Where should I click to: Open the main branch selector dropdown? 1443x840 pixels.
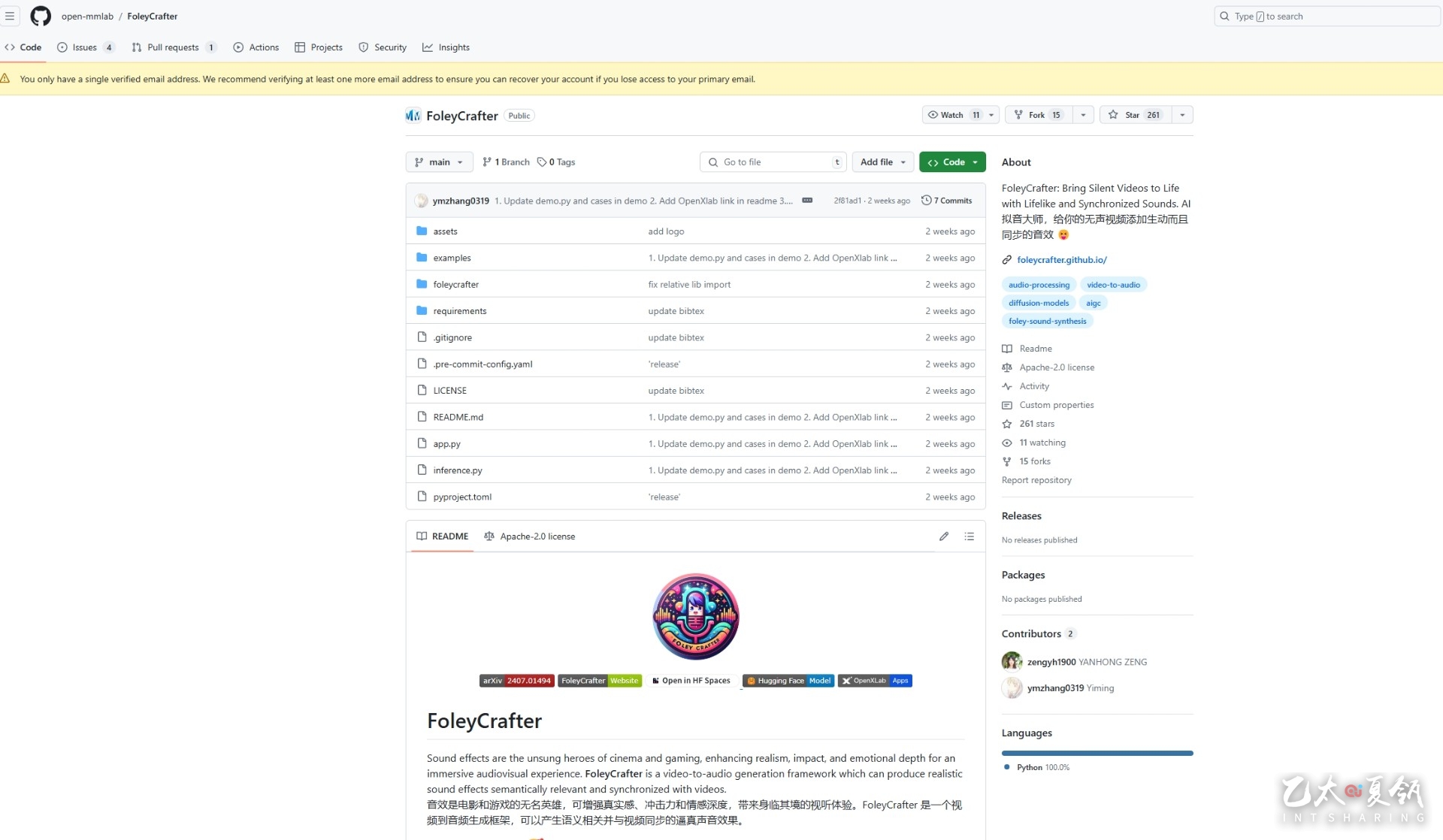point(439,162)
